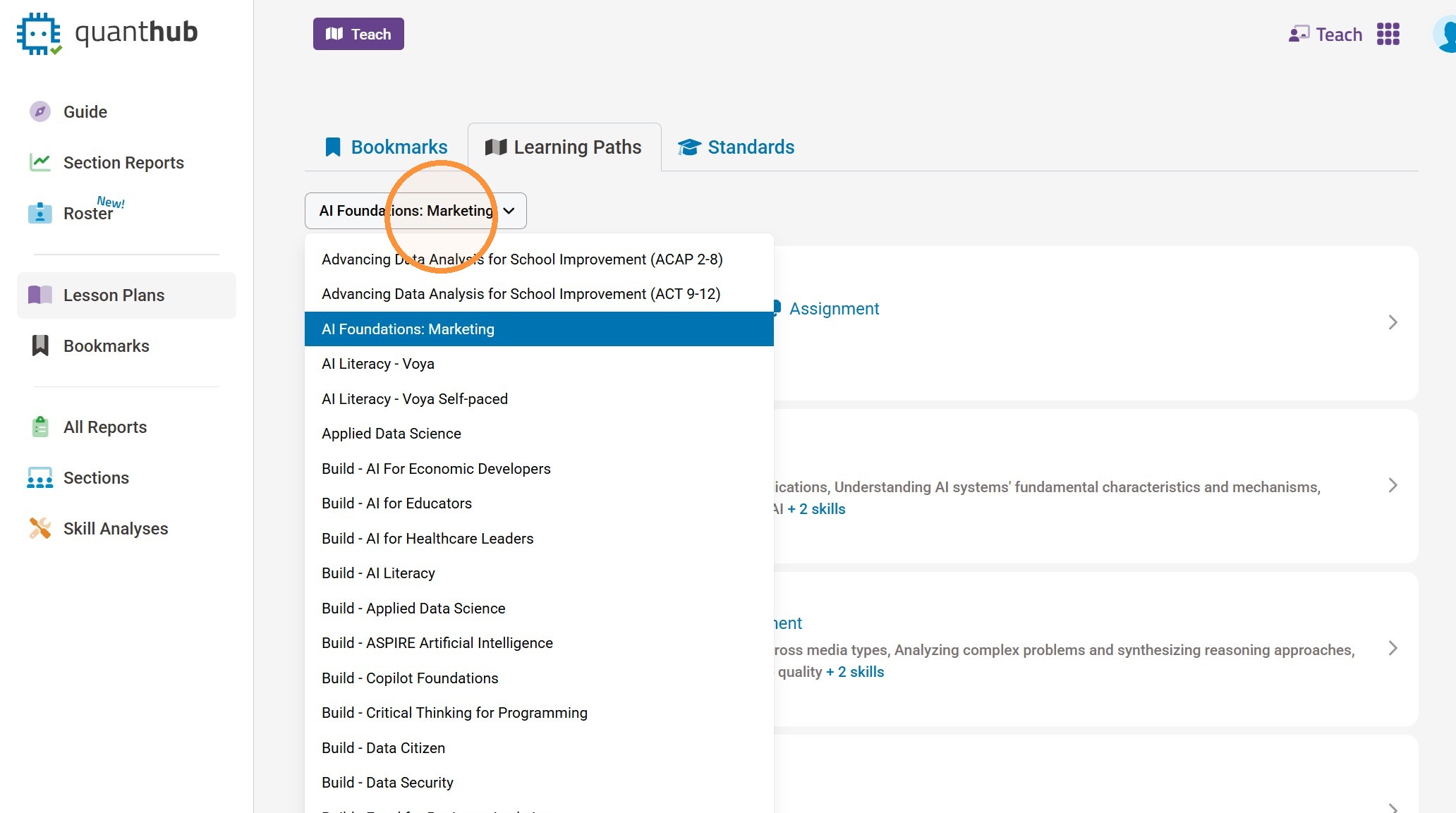Viewport: 1456px width, 813px height.
Task: Select AI Literacy - Voya option
Action: point(539,363)
